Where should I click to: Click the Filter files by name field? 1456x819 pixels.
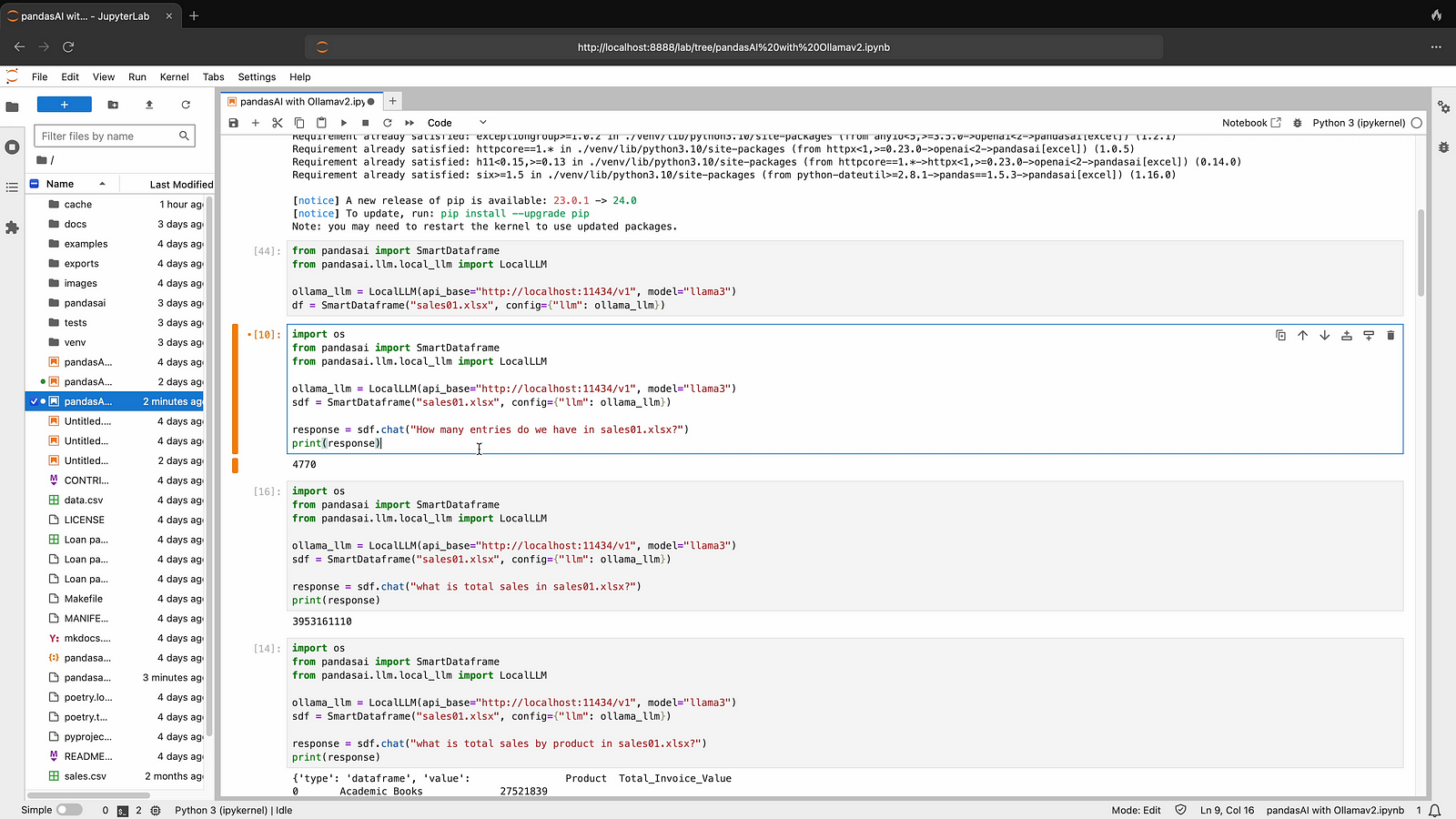pos(106,136)
